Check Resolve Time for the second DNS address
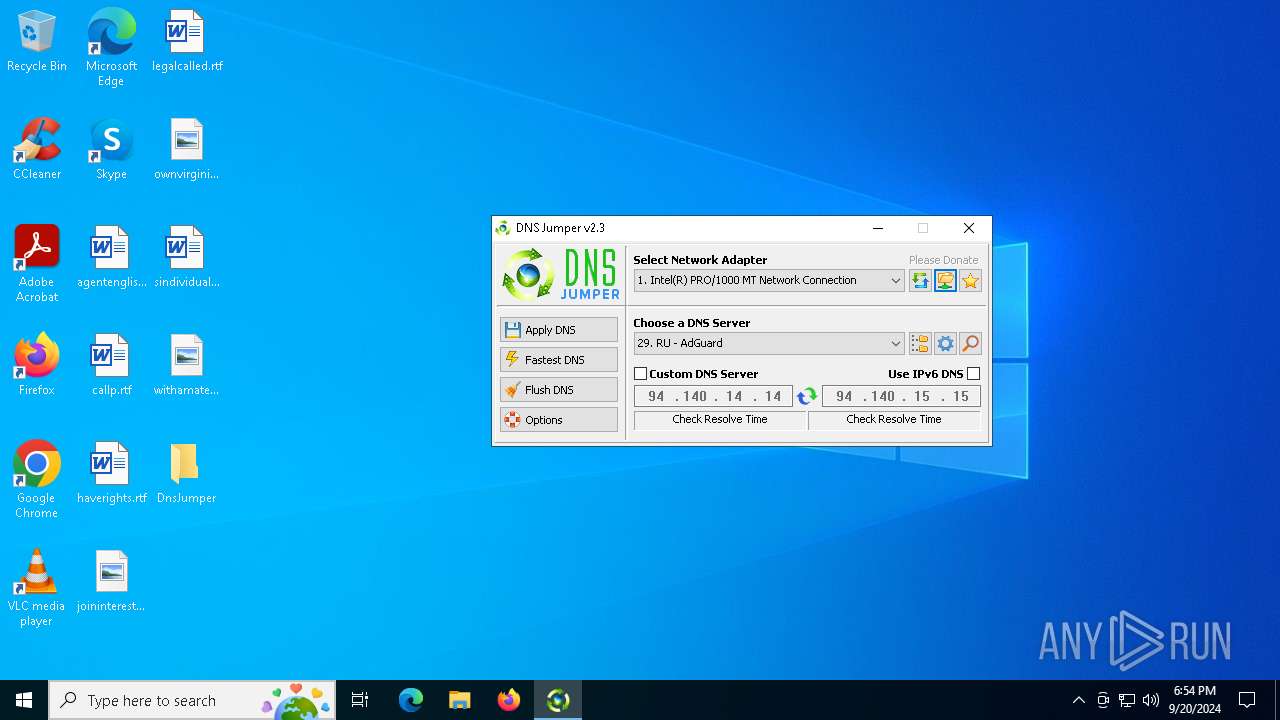The height and width of the screenshot is (720, 1280). coord(894,420)
